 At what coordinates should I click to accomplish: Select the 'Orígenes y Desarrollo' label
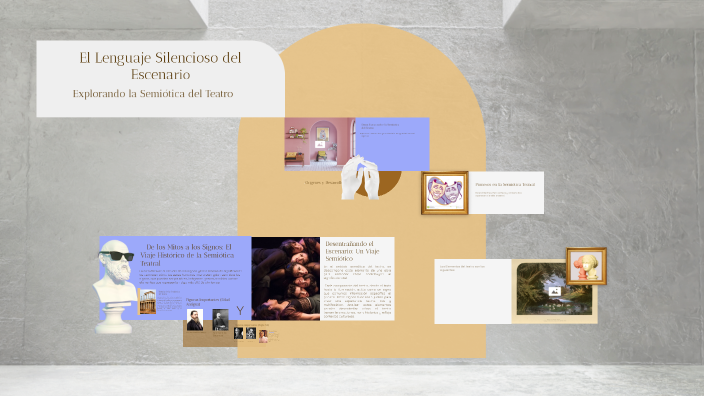pyautogui.click(x=323, y=183)
